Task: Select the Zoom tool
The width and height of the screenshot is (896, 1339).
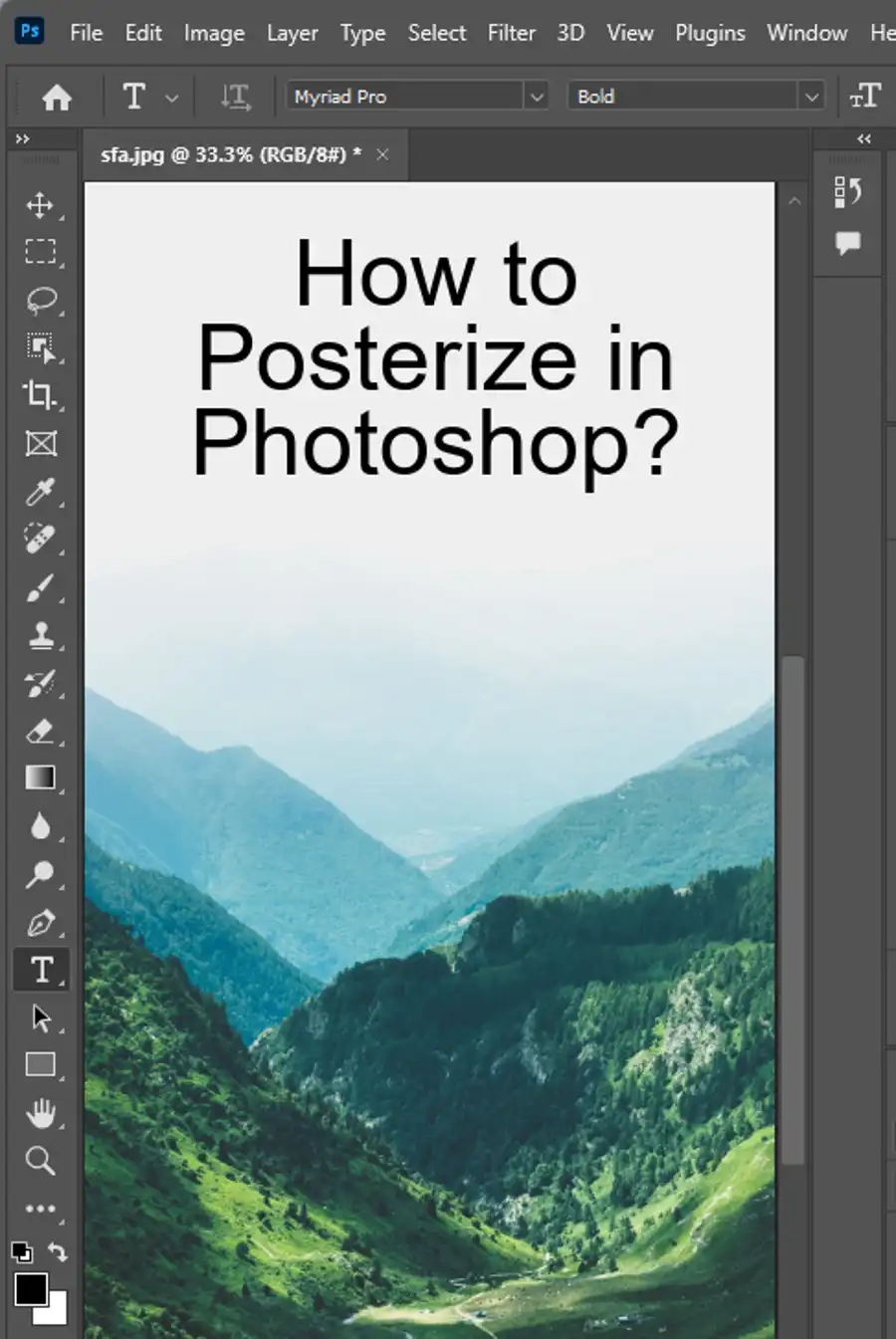Action: tap(40, 1160)
